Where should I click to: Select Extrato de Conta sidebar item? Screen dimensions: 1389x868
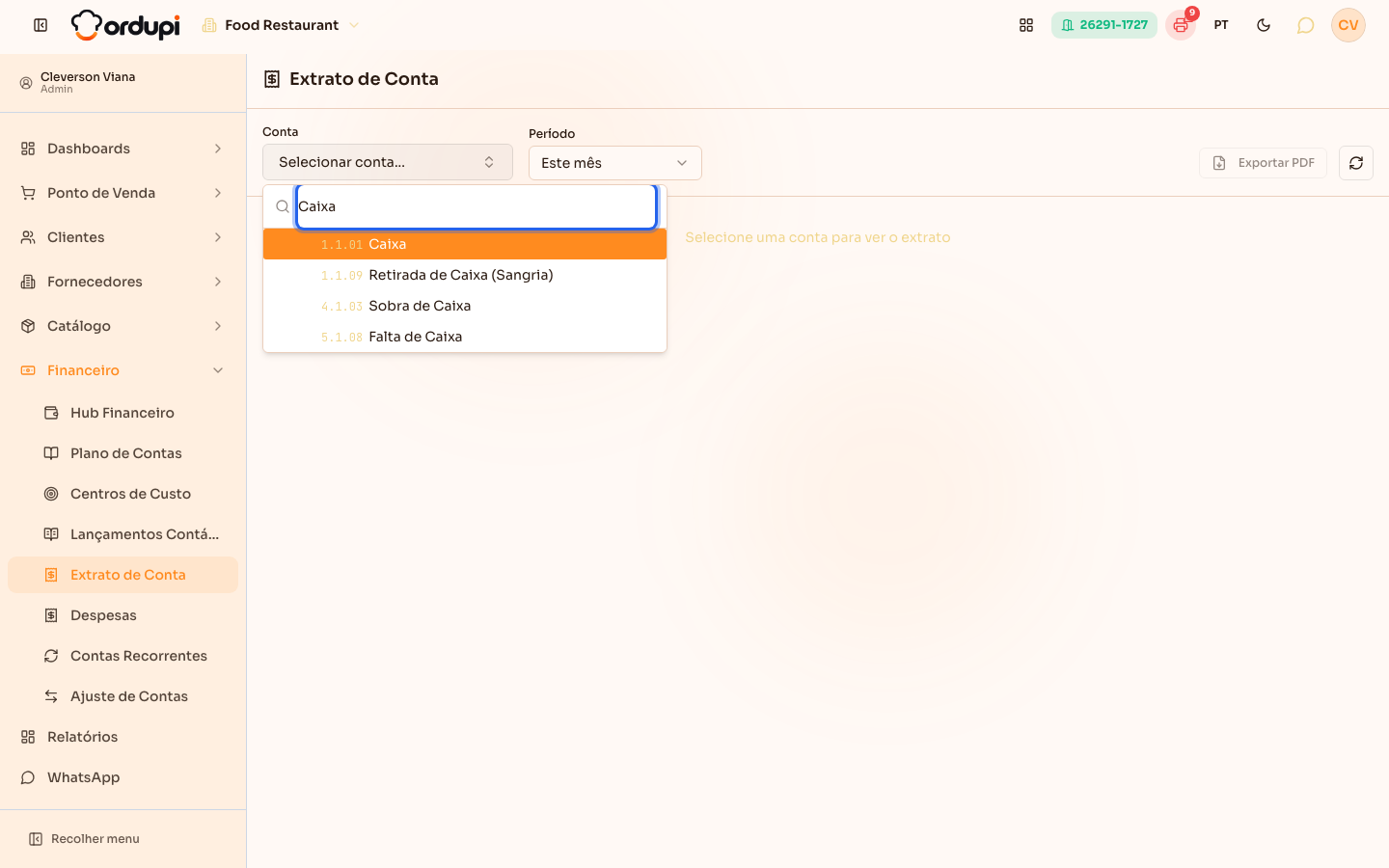(x=123, y=575)
